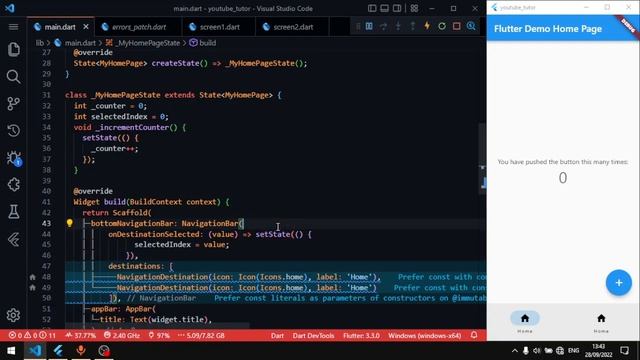Tap the highlighted Home navigation destination

(x=525, y=322)
